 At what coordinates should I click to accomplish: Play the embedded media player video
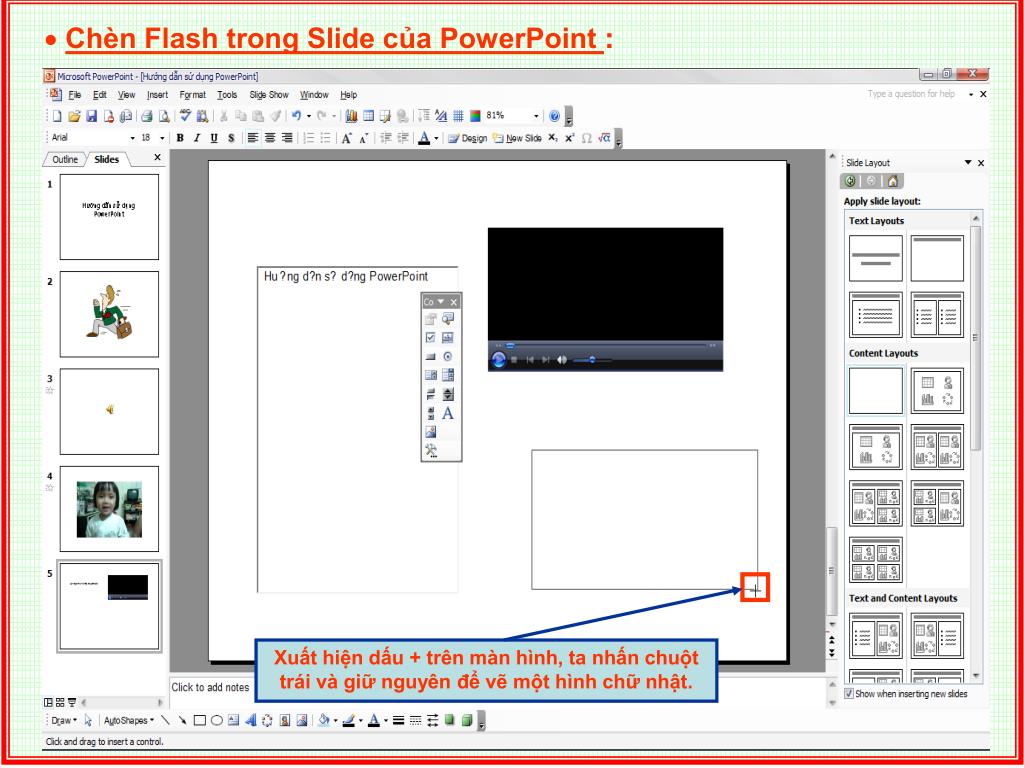pos(499,360)
